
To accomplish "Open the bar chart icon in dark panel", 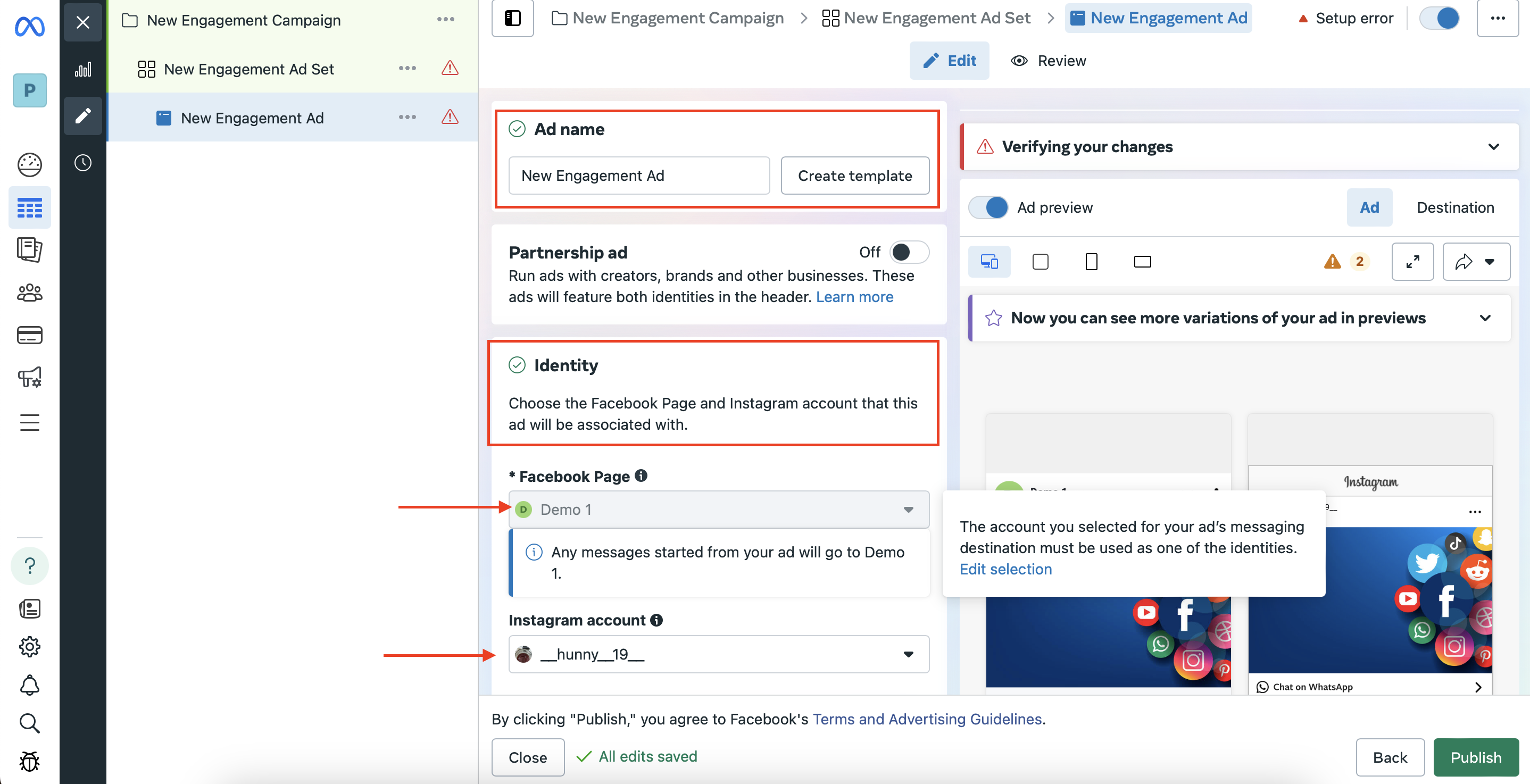I will (83, 70).
